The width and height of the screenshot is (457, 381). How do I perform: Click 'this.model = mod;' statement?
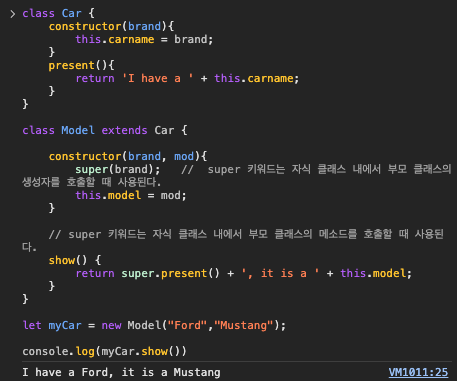[131, 195]
